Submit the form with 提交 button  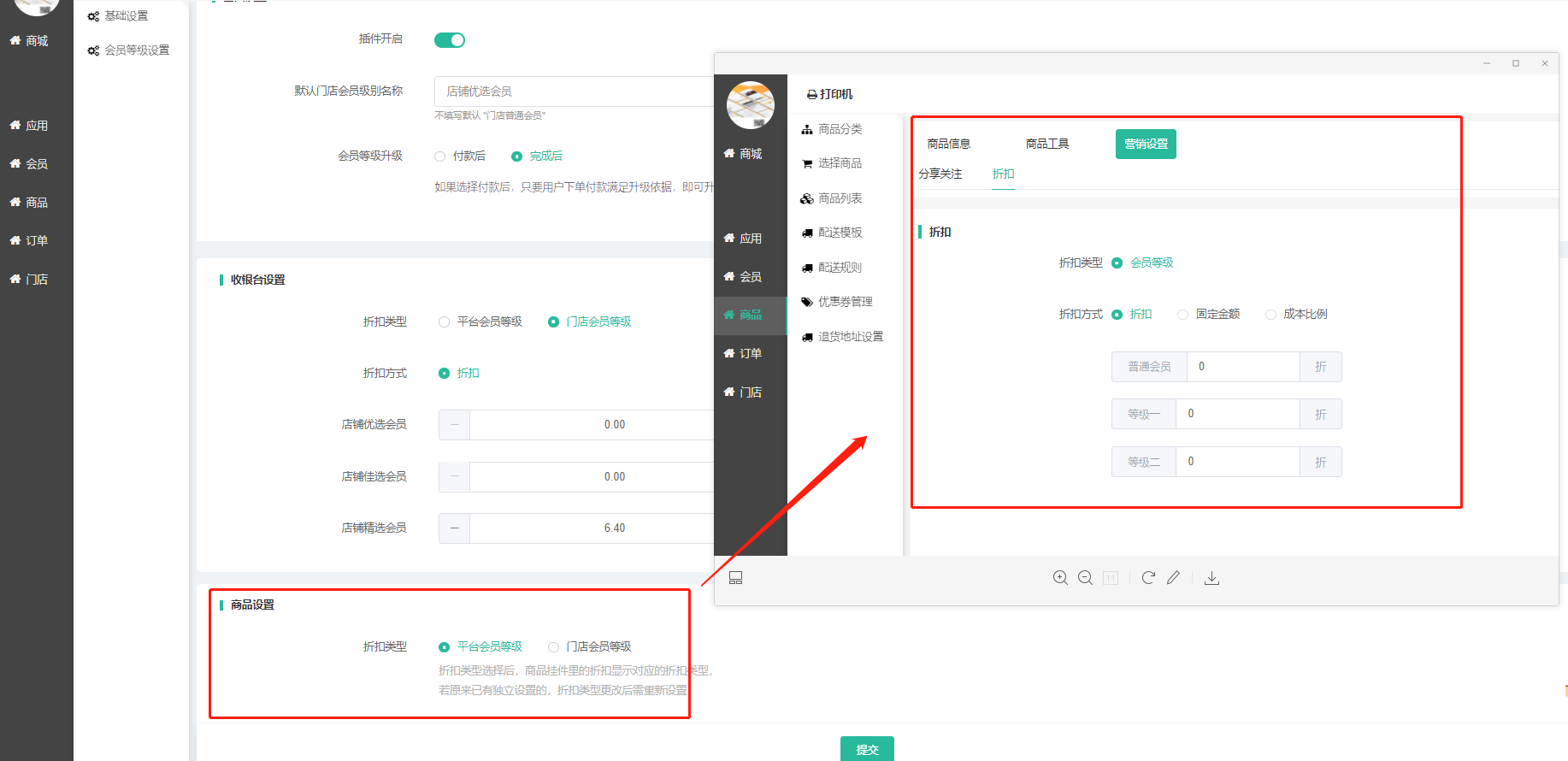click(x=867, y=749)
